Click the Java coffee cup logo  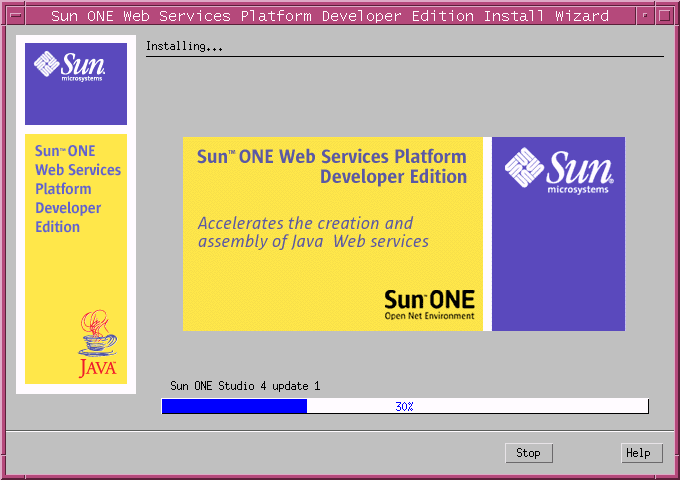tap(98, 343)
